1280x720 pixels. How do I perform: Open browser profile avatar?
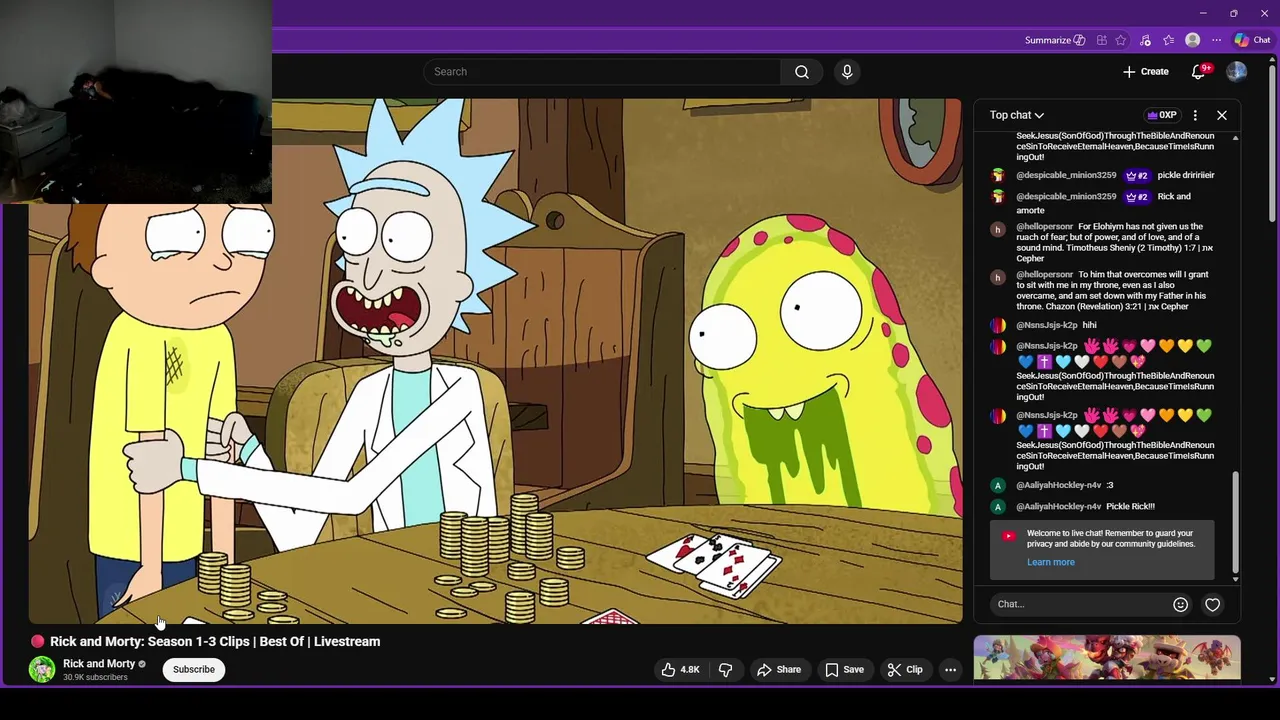[1192, 40]
